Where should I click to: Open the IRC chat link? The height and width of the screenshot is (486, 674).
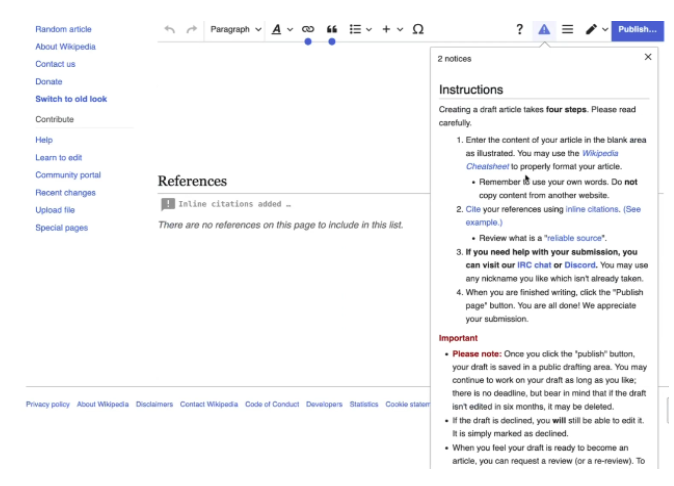[534, 265]
